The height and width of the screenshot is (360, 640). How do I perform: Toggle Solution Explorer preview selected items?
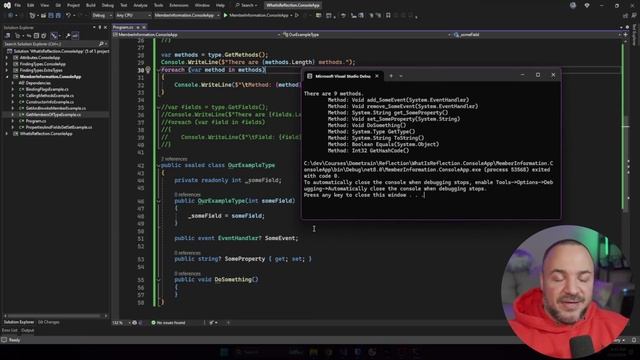coord(76,36)
